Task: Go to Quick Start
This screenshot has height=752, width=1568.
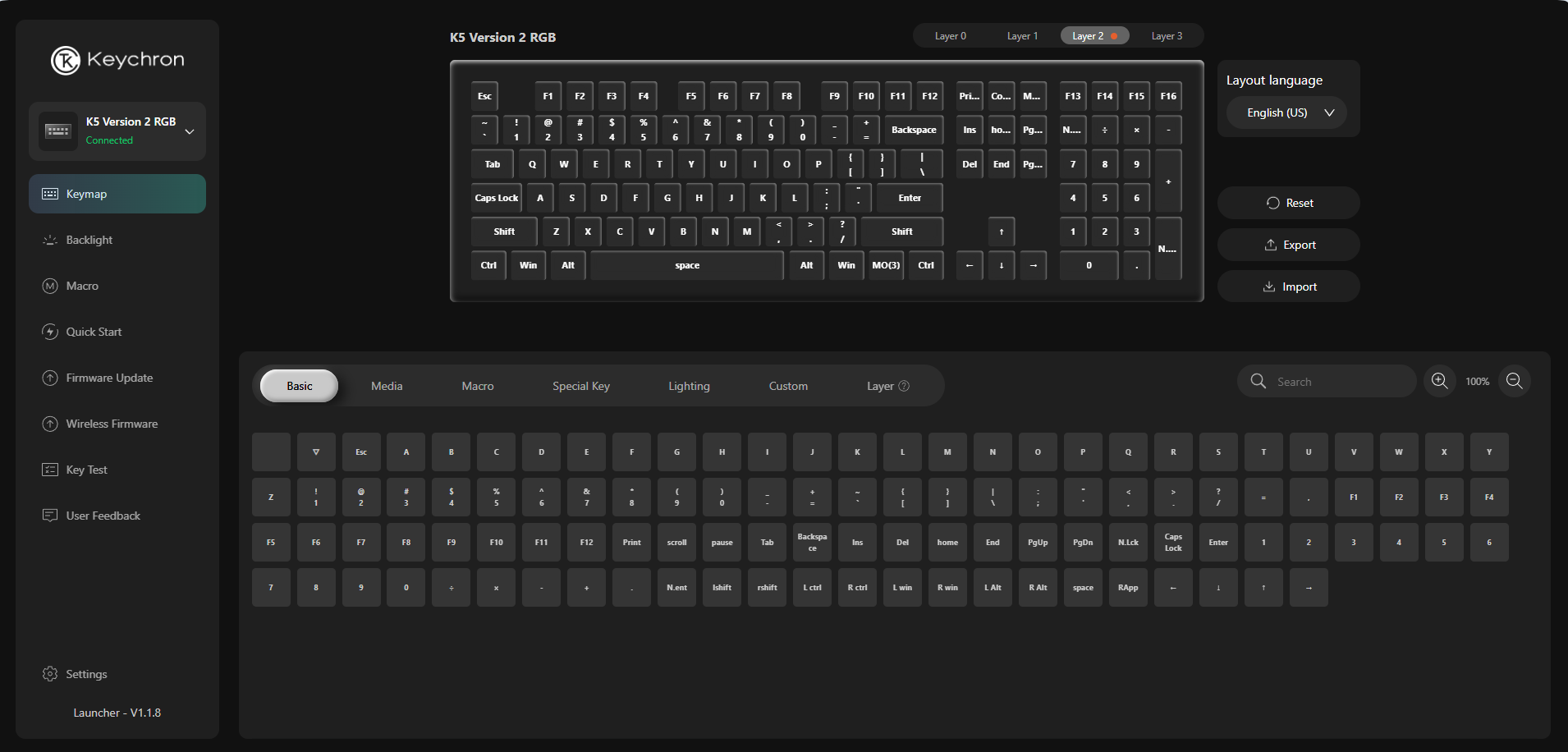Action: [x=94, y=332]
